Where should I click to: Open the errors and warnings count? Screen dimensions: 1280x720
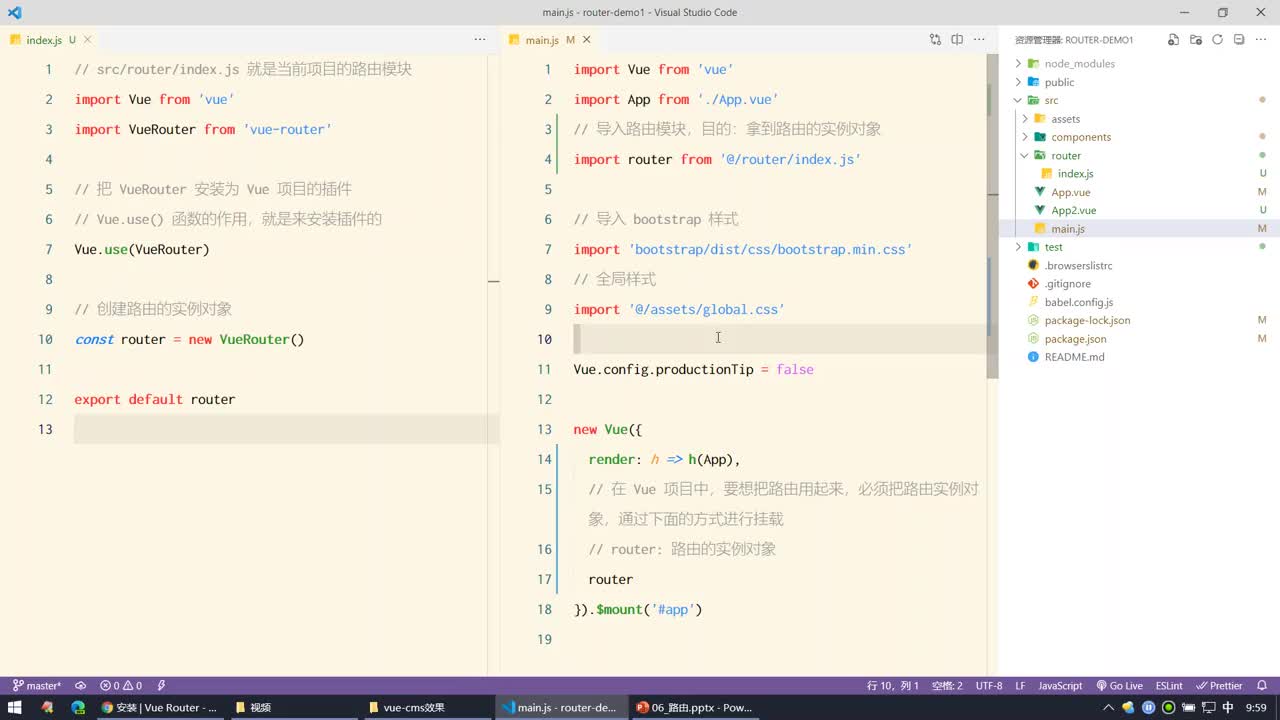coord(121,686)
